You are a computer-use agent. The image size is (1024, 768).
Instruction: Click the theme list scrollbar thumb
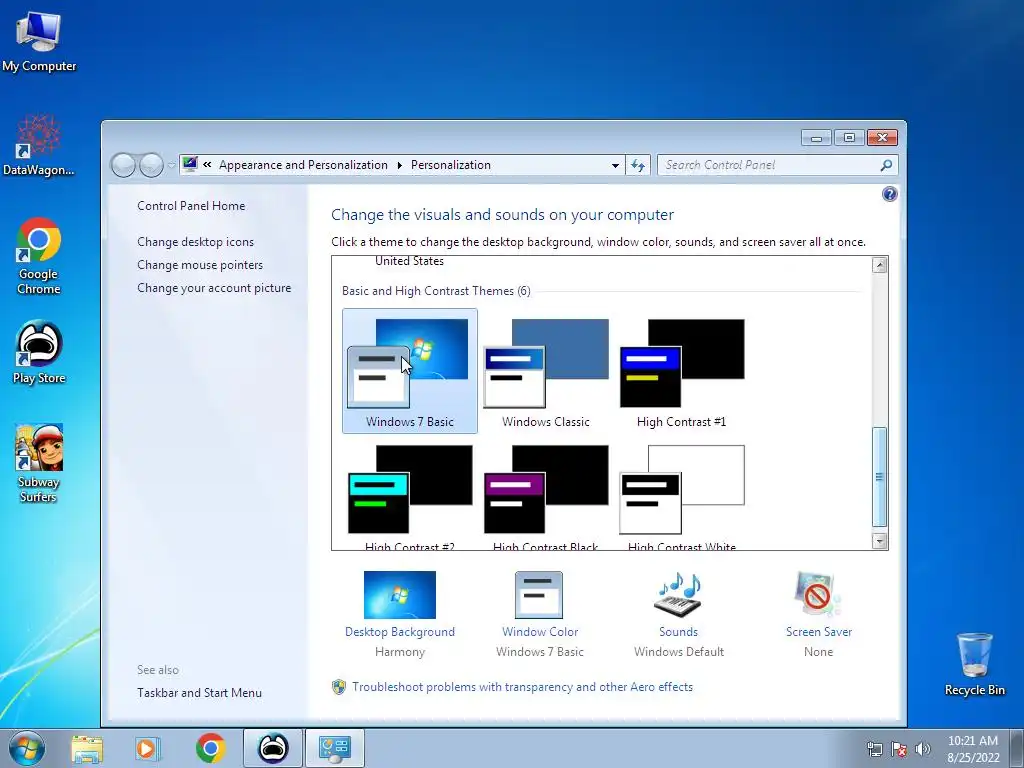[x=880, y=477]
